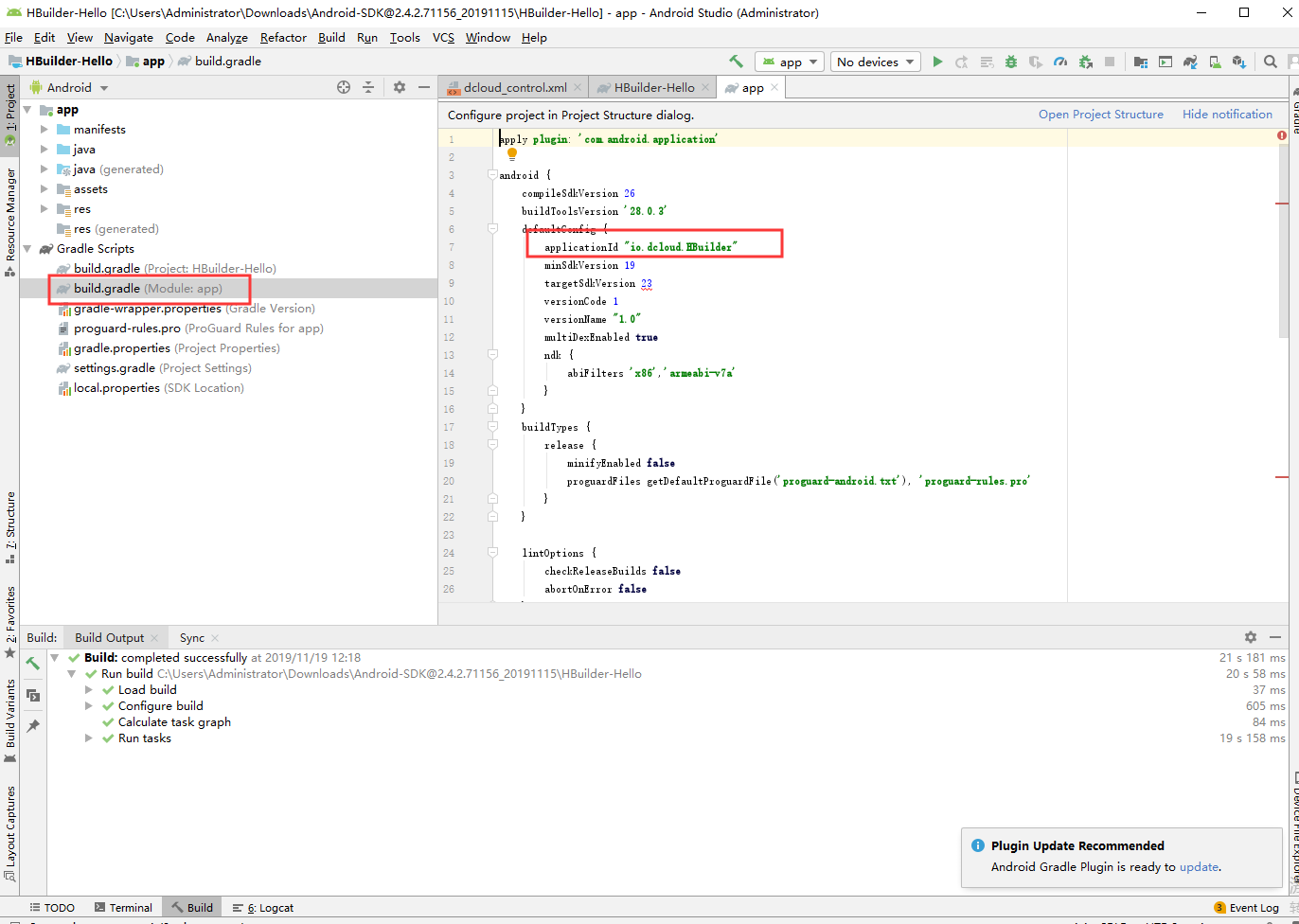Click rebuild hammer in Build panel
This screenshot has height=924, width=1299.
pyautogui.click(x=32, y=664)
